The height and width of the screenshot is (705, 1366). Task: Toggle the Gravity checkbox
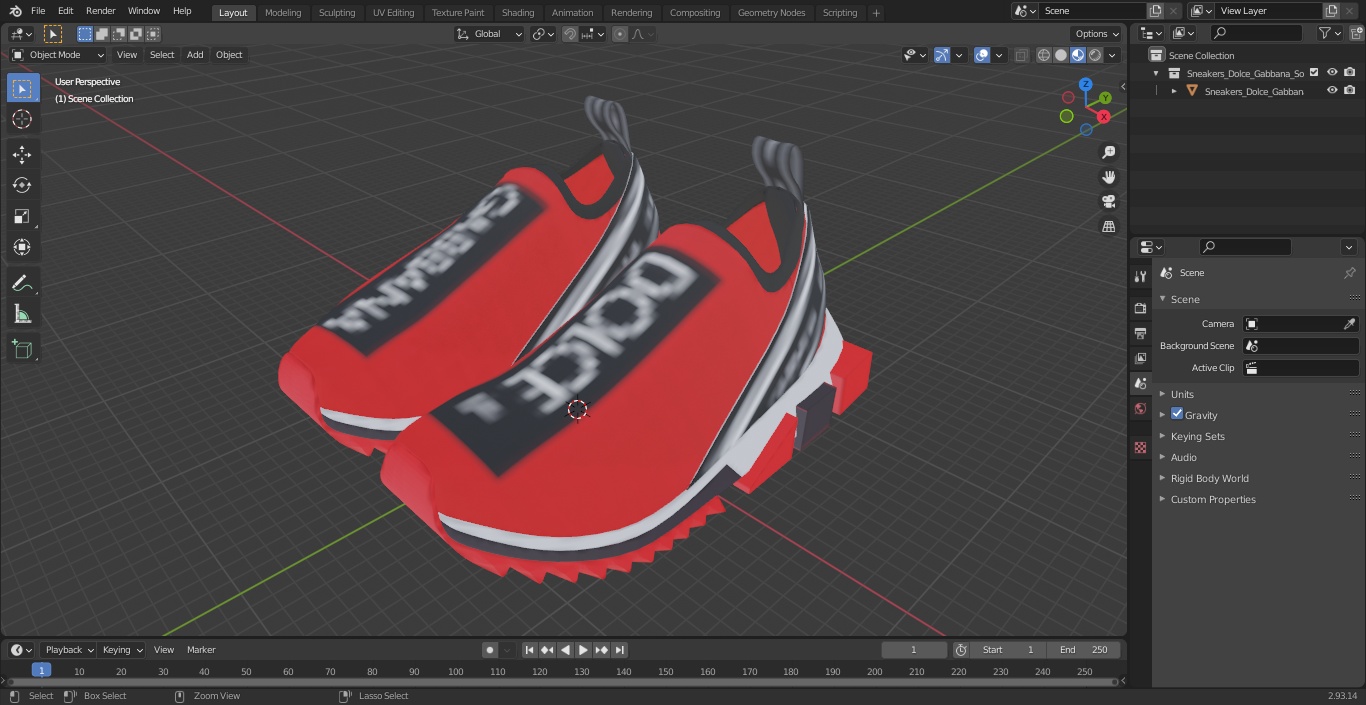[1177, 414]
